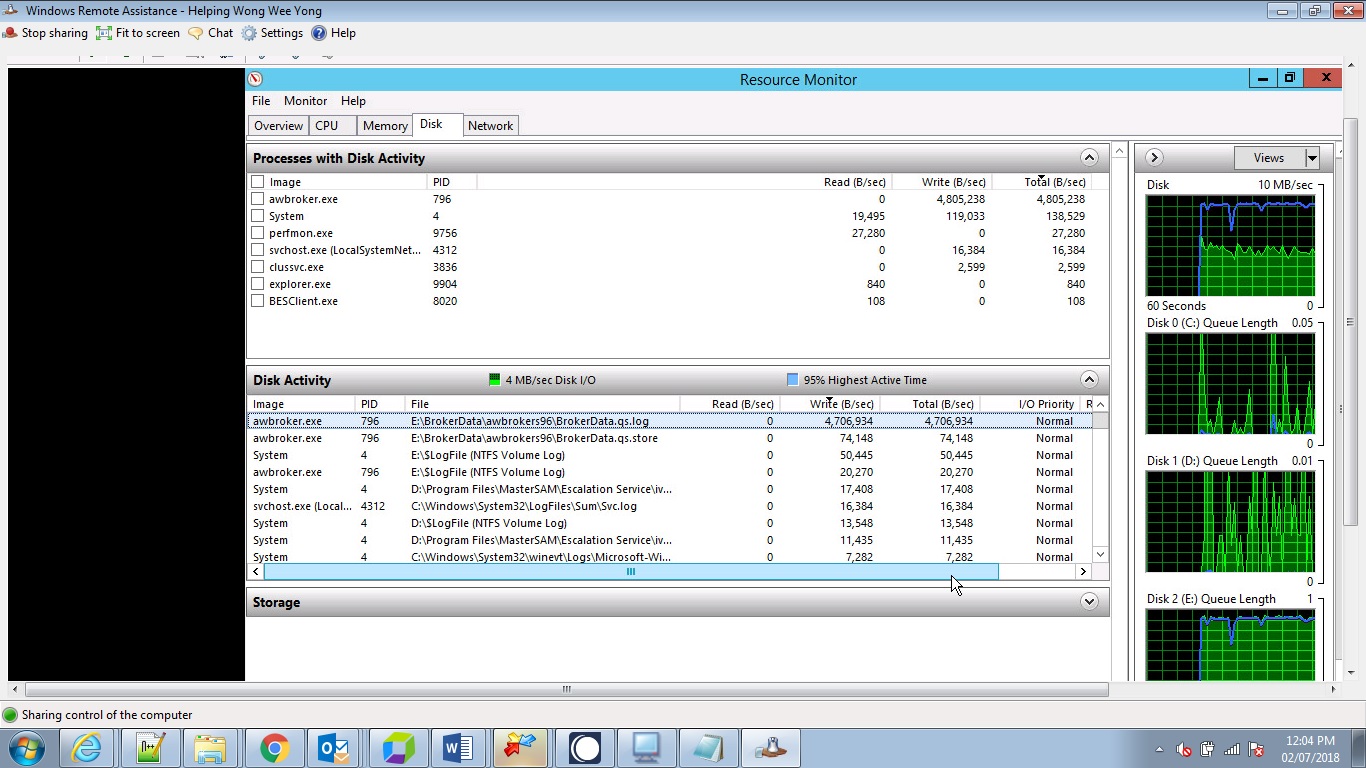Open the Views dropdown arrow

pos(1312,158)
